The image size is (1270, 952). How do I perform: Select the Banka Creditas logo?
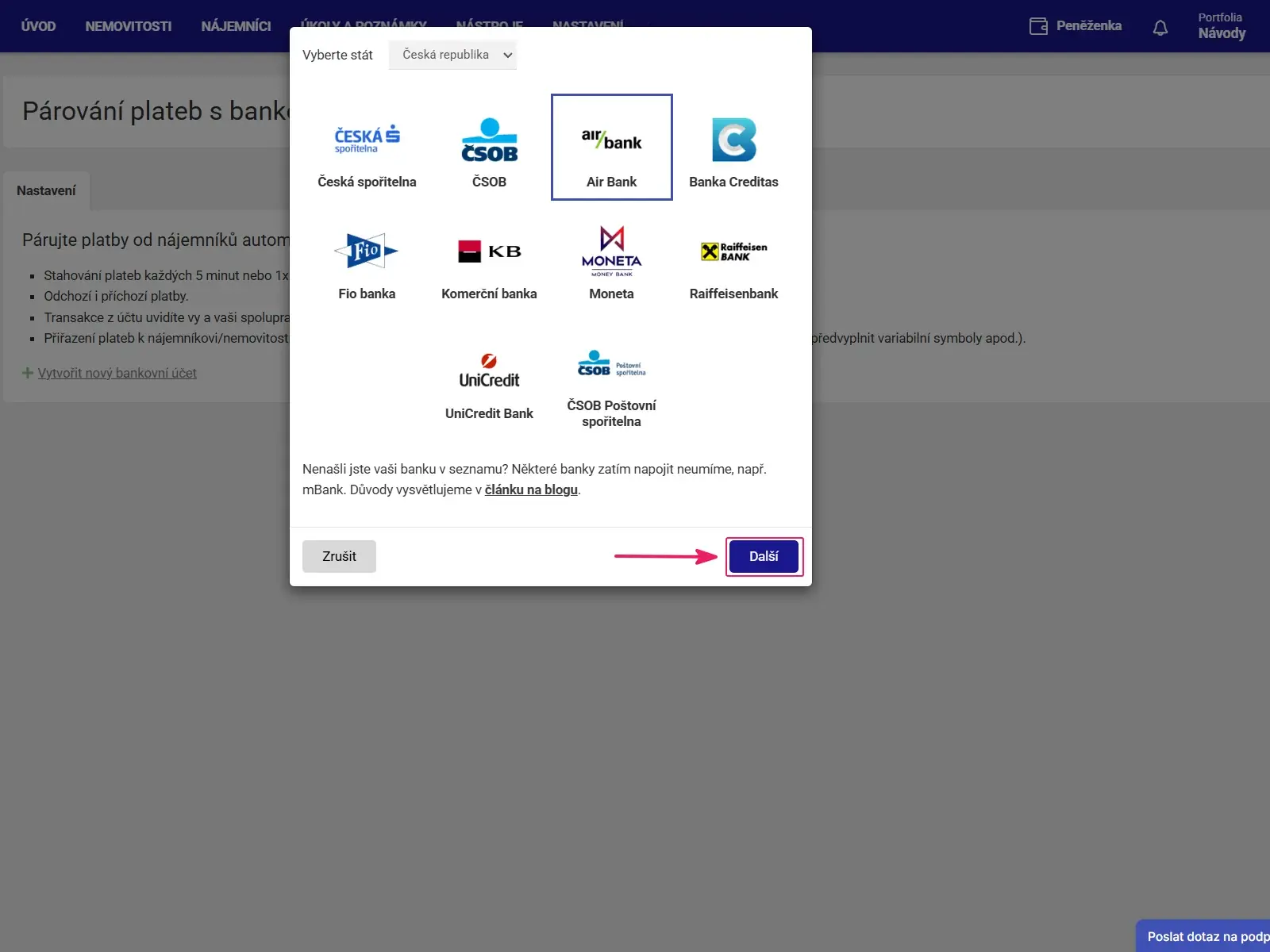pyautogui.click(x=733, y=140)
